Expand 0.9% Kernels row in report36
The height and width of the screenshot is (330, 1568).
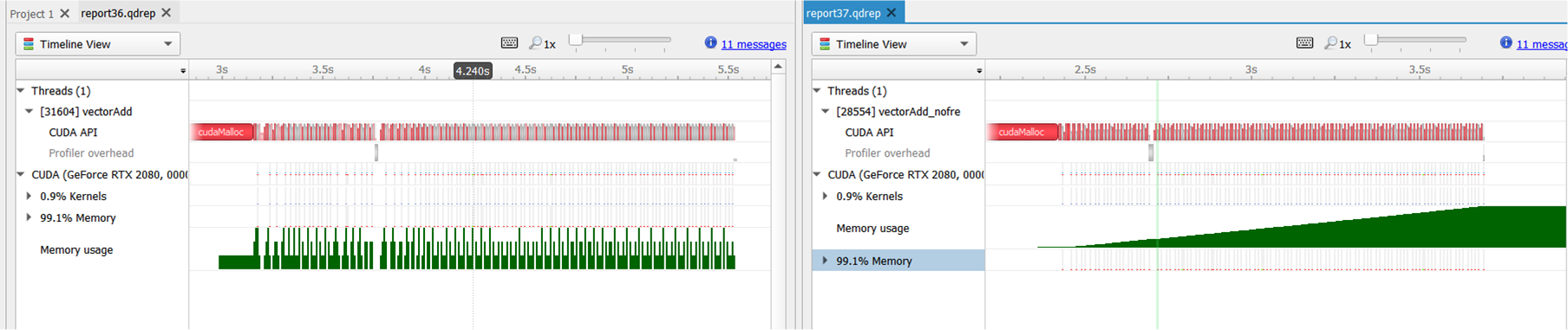pyautogui.click(x=29, y=196)
